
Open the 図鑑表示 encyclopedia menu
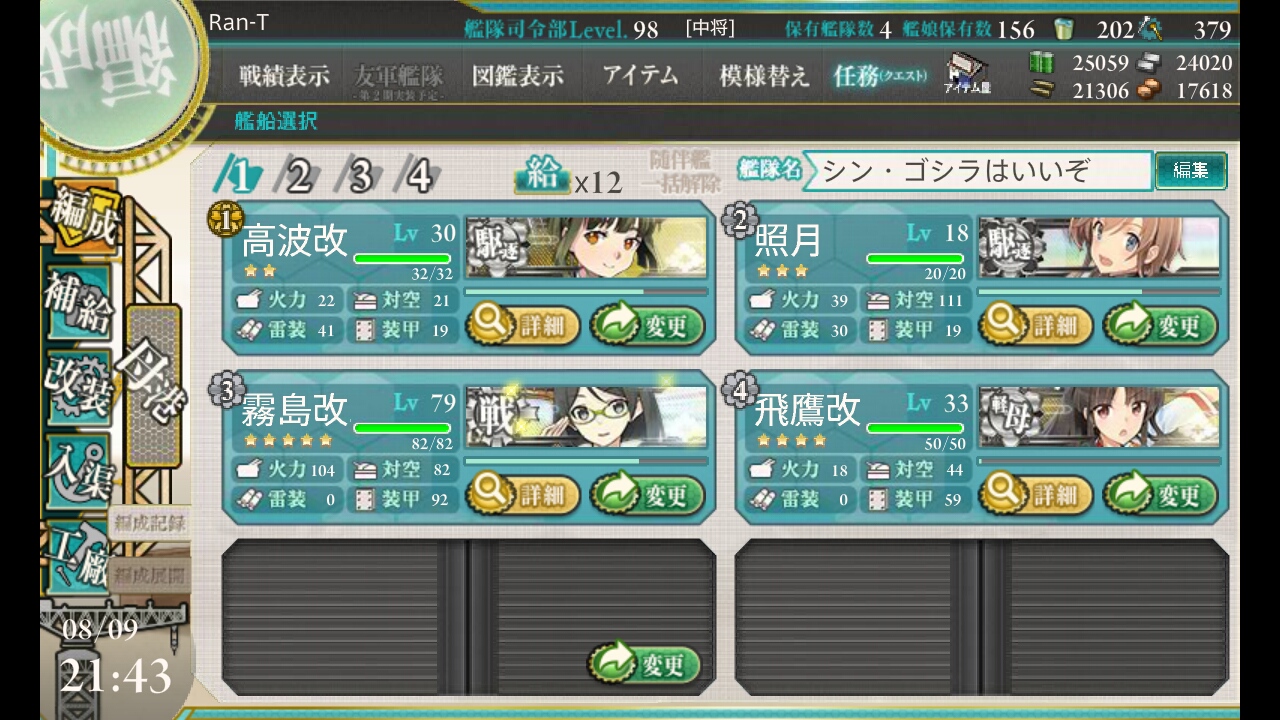(x=518, y=76)
